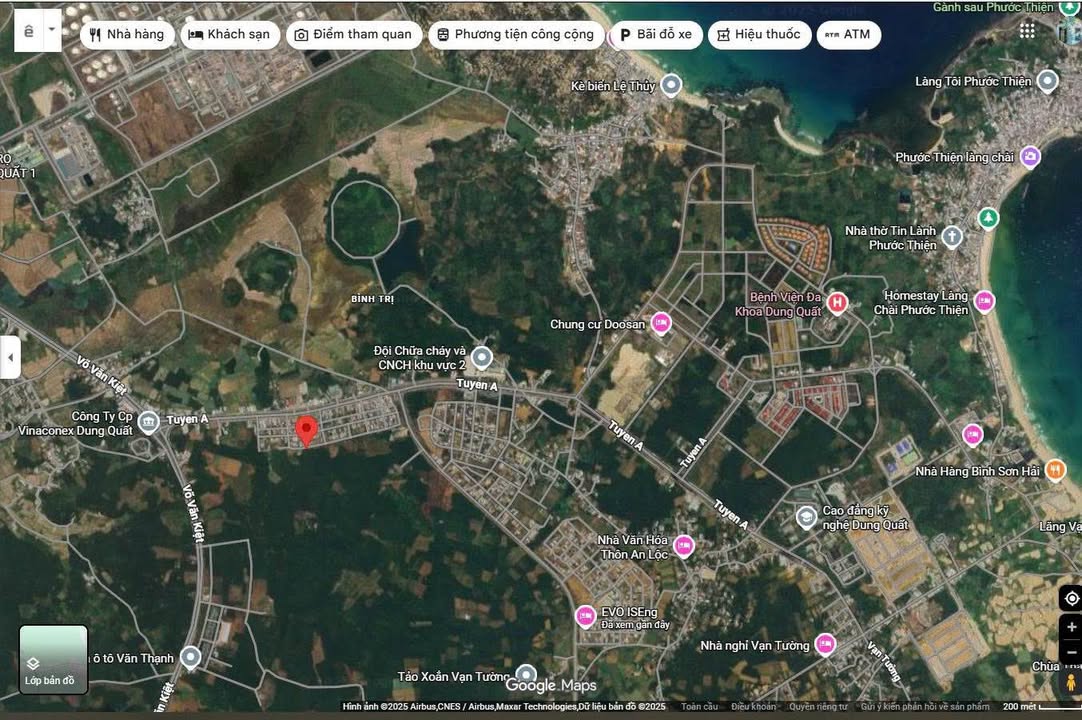This screenshot has height=720, width=1082.
Task: Click Bệnh Viện Đa Khoa Dung Quất hospital marker
Action: (837, 302)
